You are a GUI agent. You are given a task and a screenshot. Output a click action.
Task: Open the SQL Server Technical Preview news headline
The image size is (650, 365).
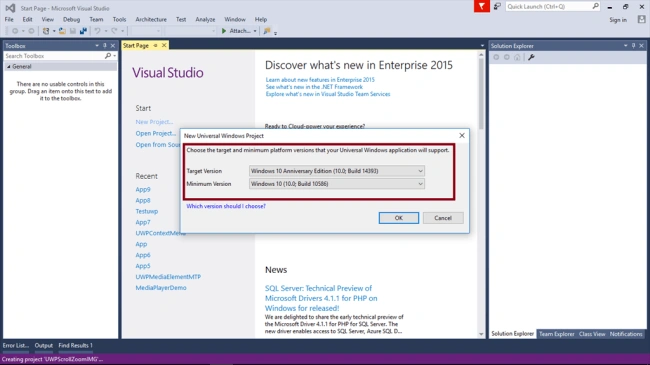pos(321,298)
